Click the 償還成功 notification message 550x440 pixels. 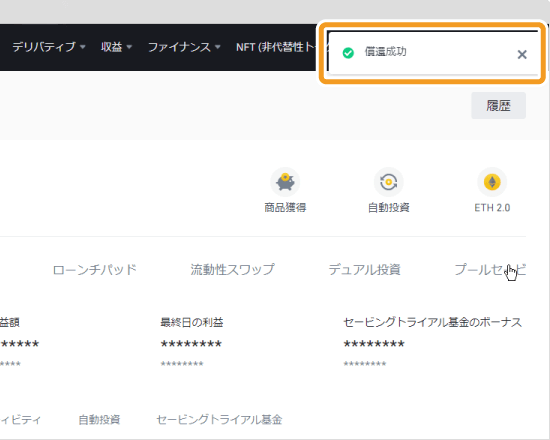click(385, 52)
